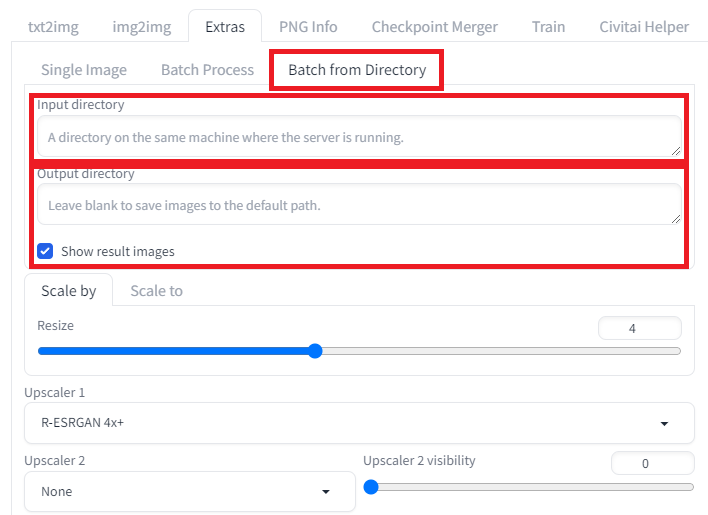Expand the R-ESRGAN 4x+ upscaler list

[359, 423]
